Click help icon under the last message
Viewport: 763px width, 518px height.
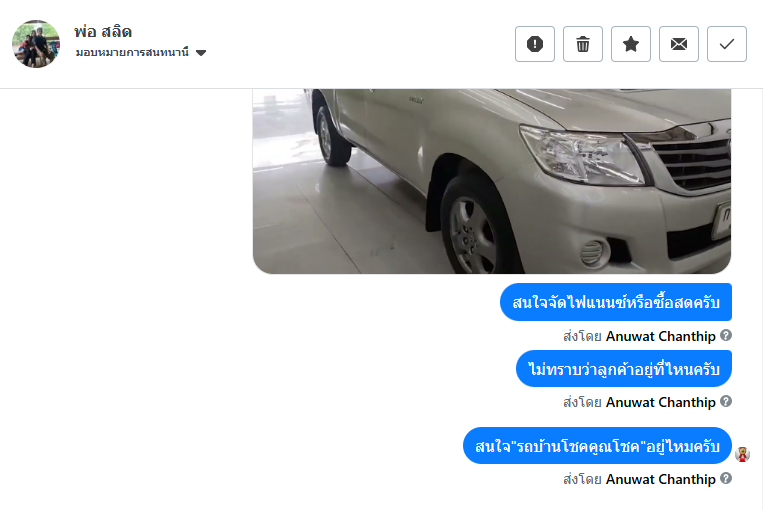tap(726, 478)
